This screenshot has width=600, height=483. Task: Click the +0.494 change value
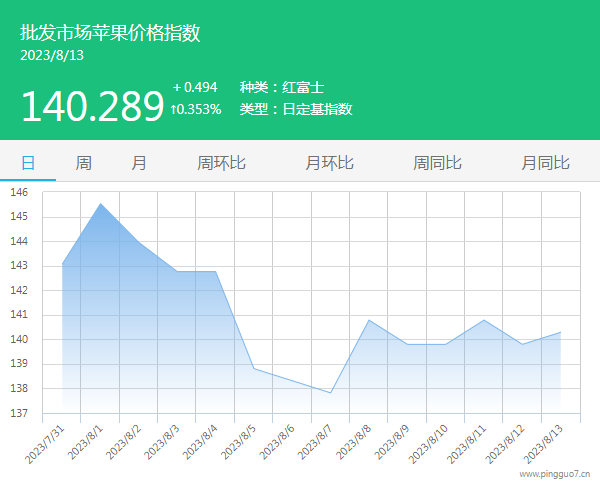coord(195,87)
